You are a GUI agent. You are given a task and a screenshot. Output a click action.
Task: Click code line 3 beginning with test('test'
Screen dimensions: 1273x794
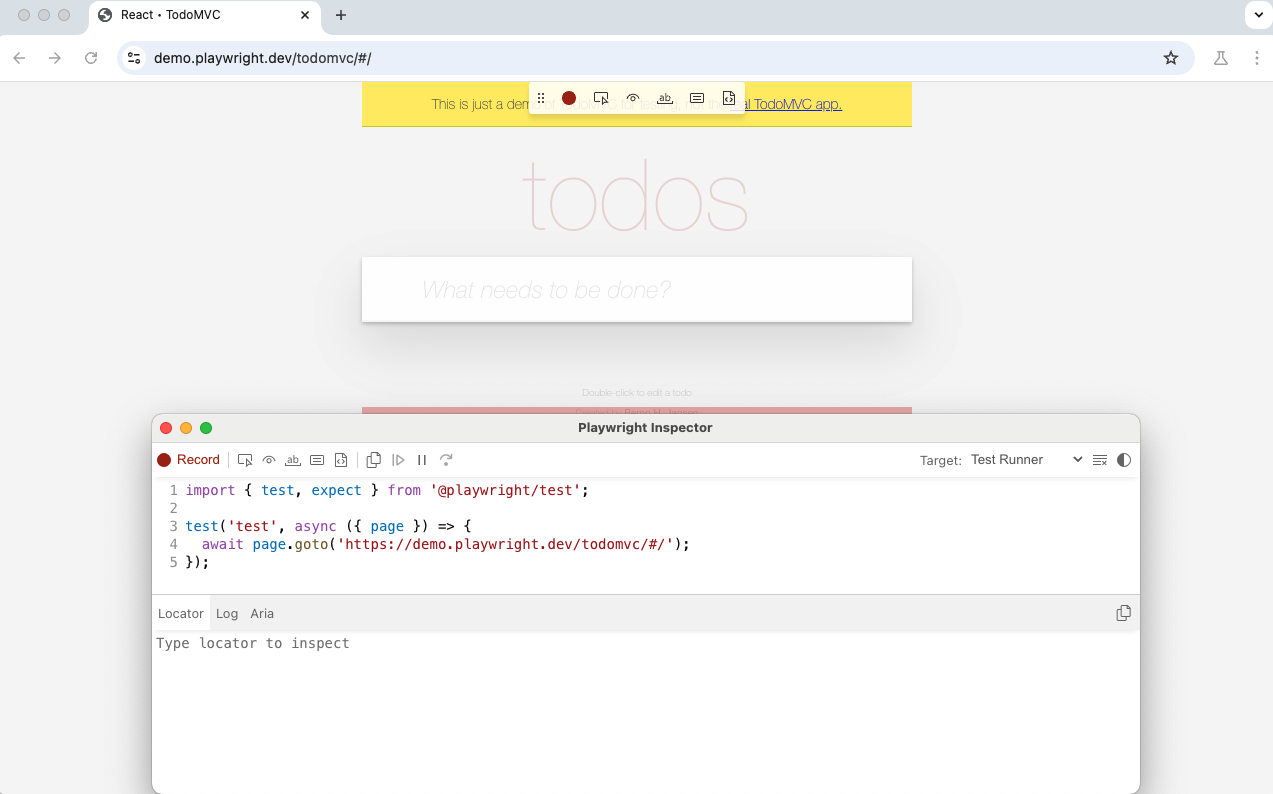coord(328,526)
